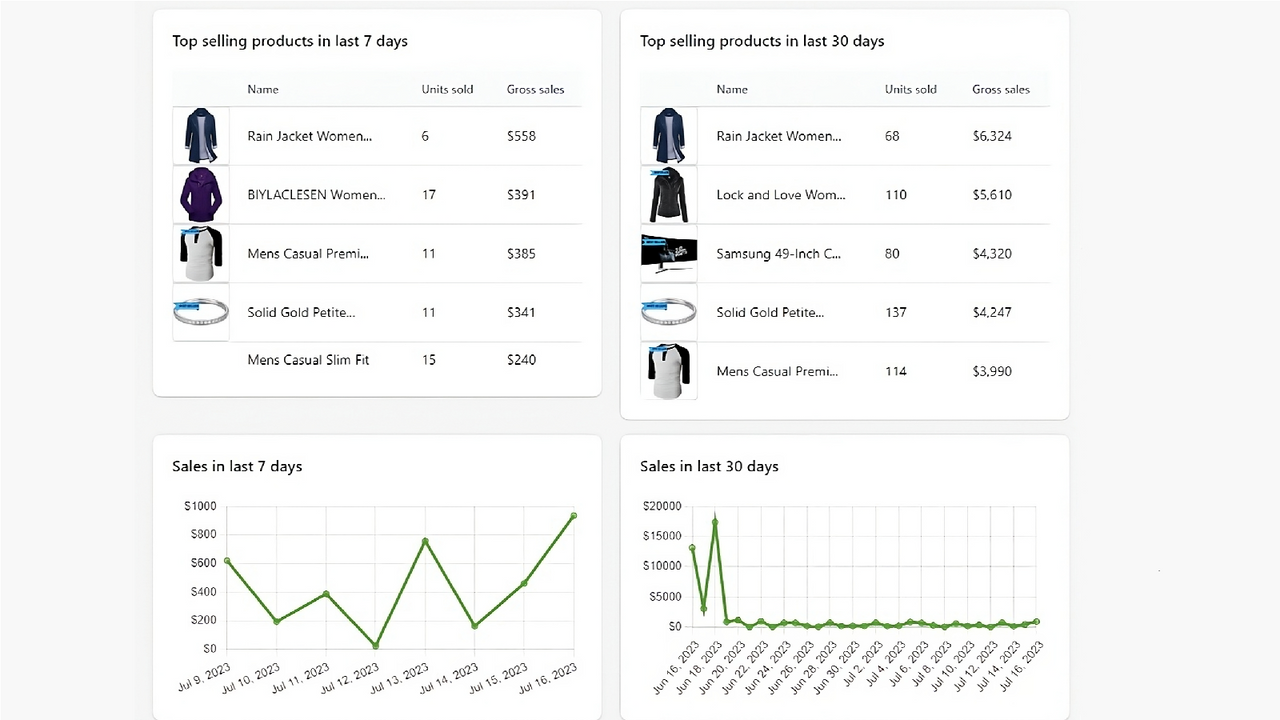The image size is (1280, 720).
Task: Click $4,247 gross sales value
Action: pos(992,312)
